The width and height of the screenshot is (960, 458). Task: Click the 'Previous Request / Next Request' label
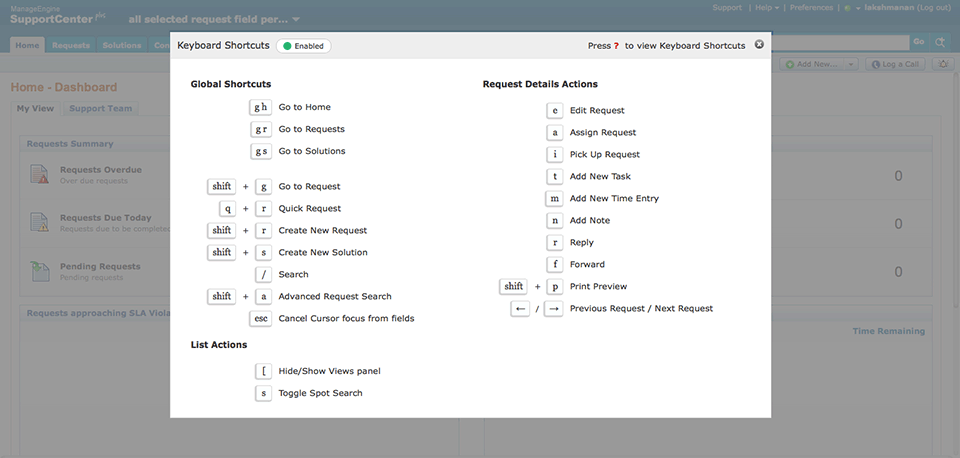click(x=641, y=309)
